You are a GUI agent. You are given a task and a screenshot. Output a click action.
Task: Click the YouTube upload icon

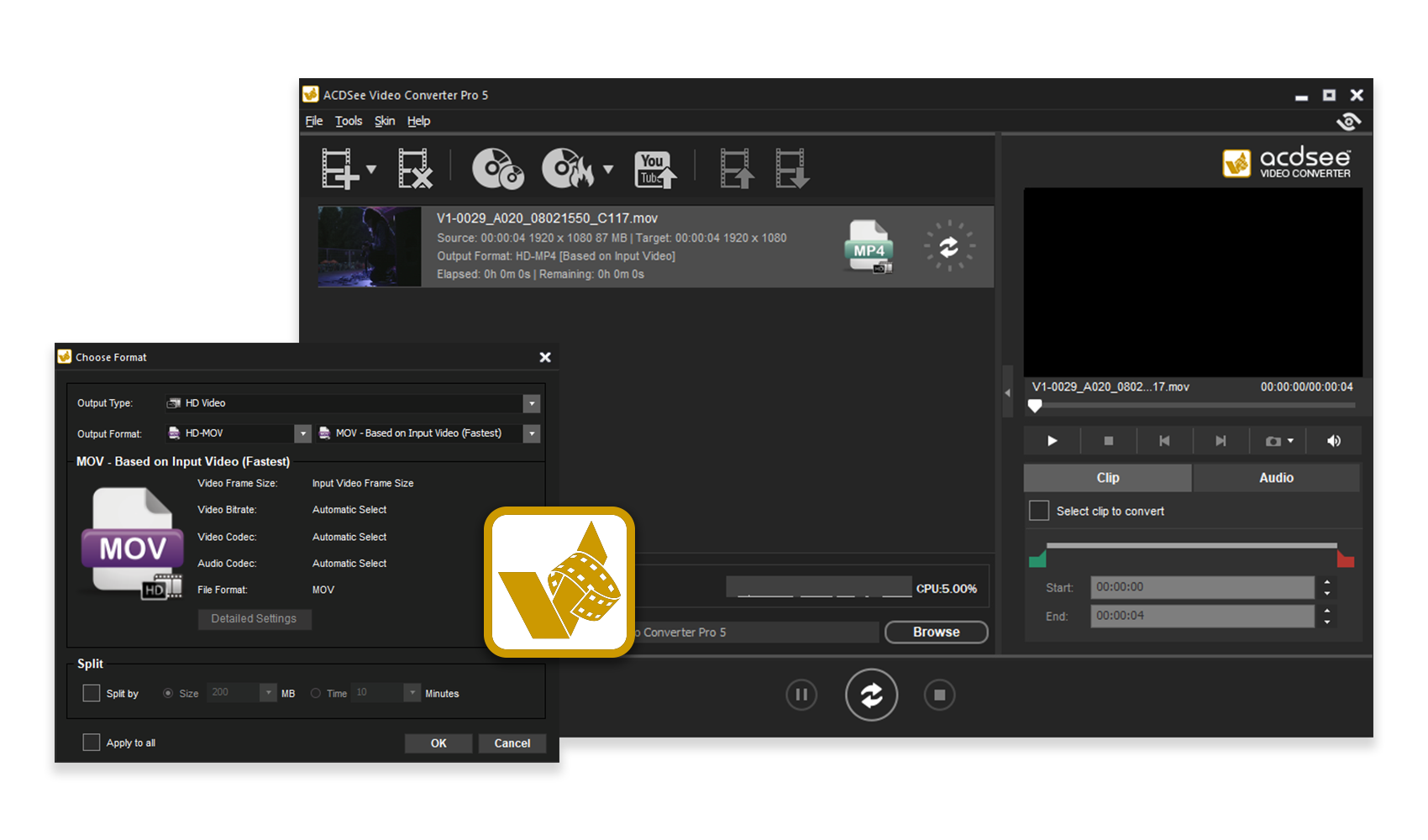[x=656, y=170]
